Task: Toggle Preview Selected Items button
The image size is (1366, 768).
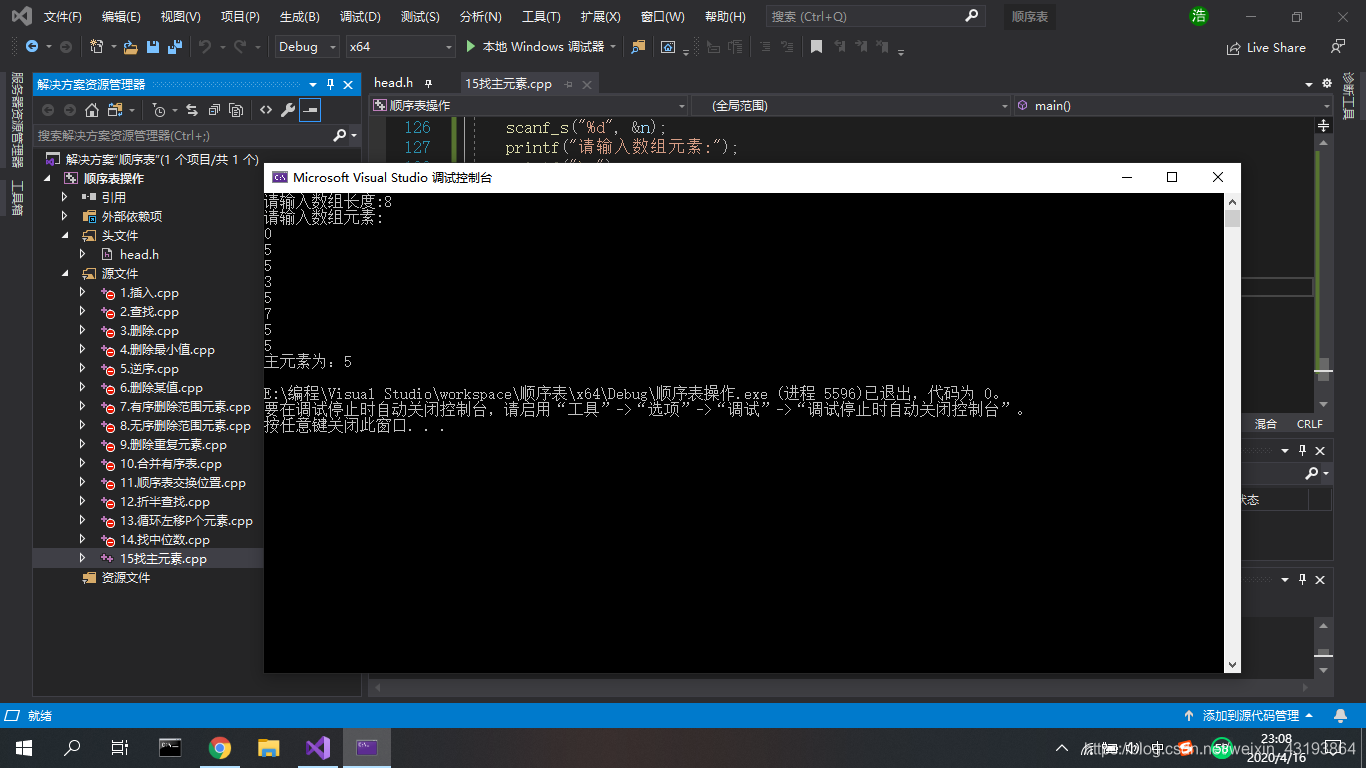Action: pos(310,110)
